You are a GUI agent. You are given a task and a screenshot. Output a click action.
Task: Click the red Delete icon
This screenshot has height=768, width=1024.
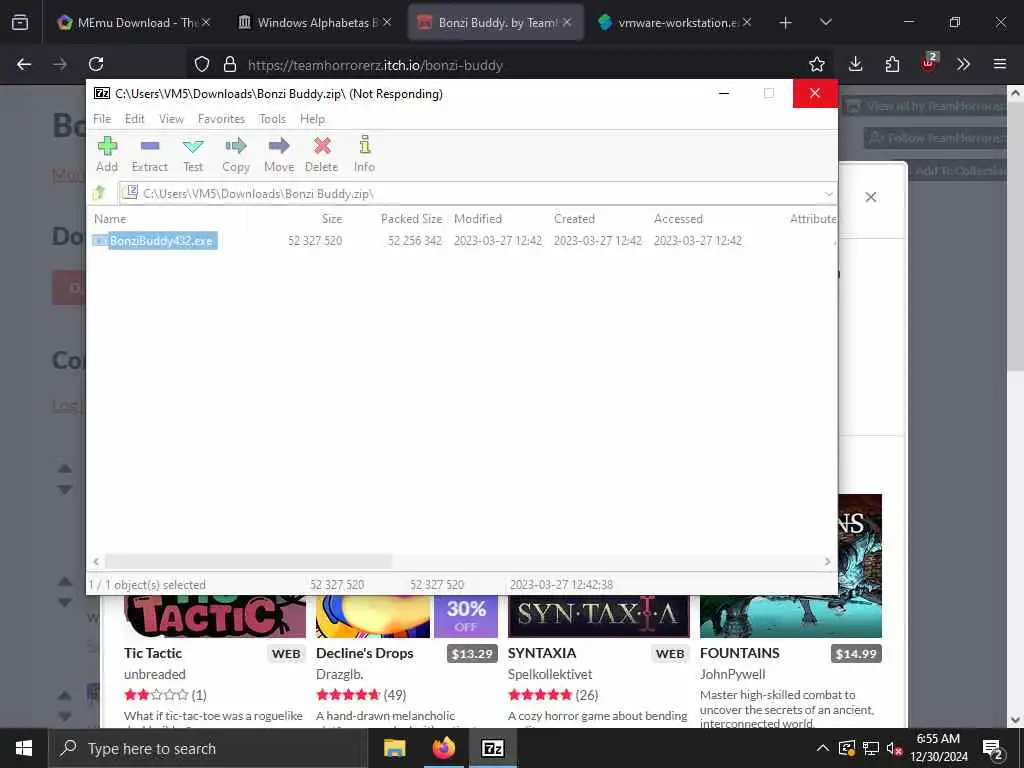[321, 154]
